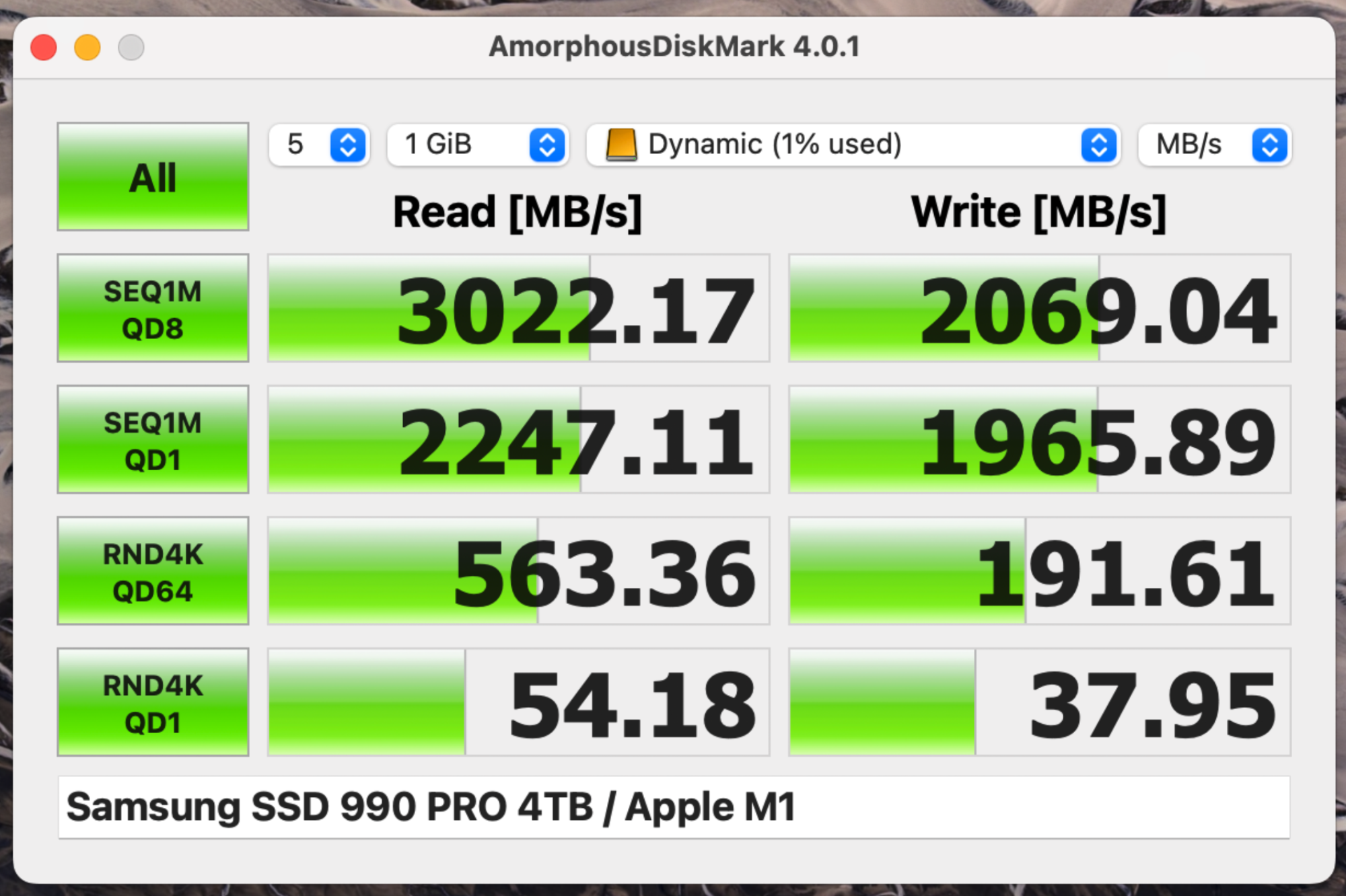Close AmorphousDiskMark with the red button
The height and width of the screenshot is (896, 1346).
click(44, 47)
